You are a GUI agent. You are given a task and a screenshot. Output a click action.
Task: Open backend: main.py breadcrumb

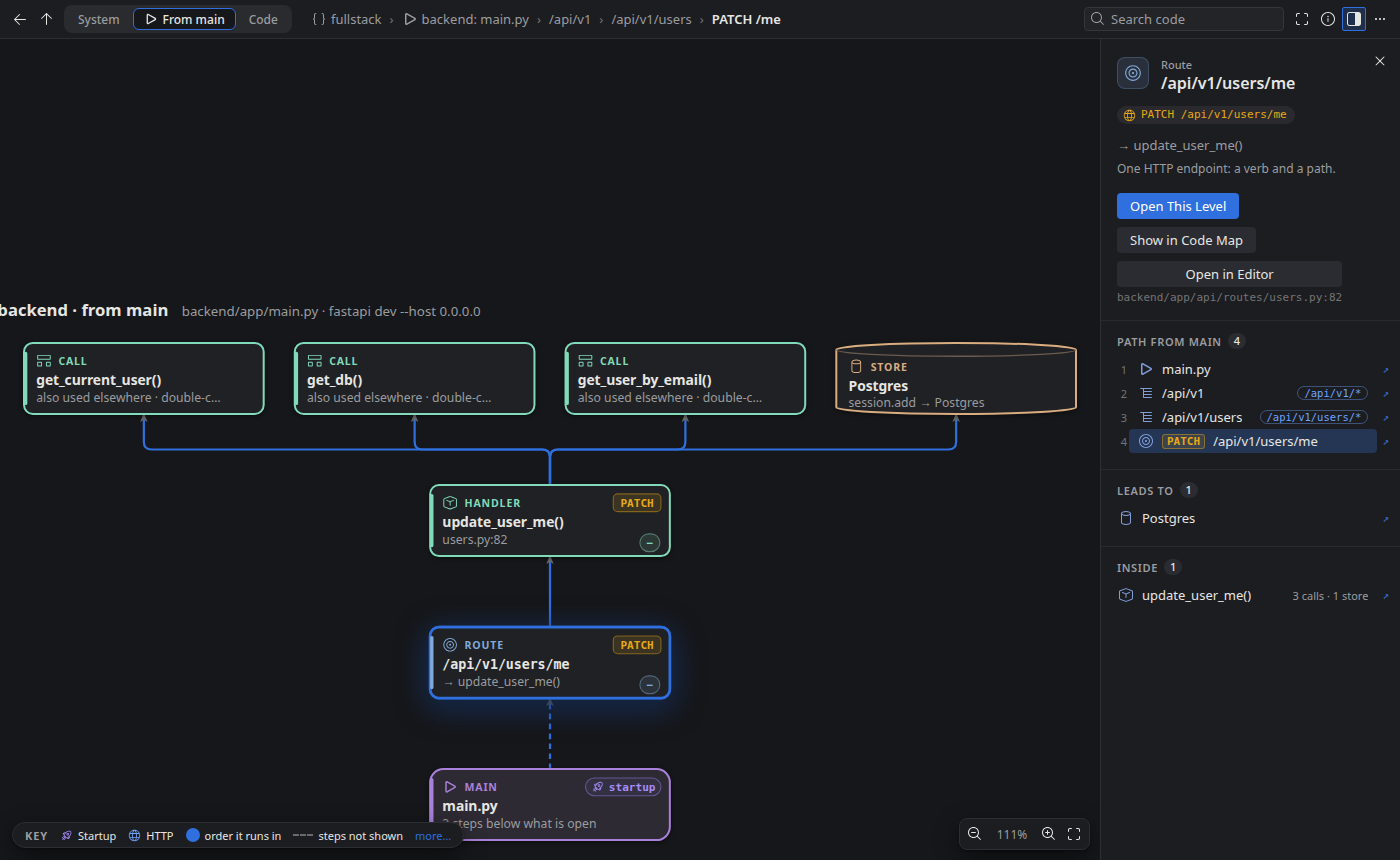click(x=466, y=19)
